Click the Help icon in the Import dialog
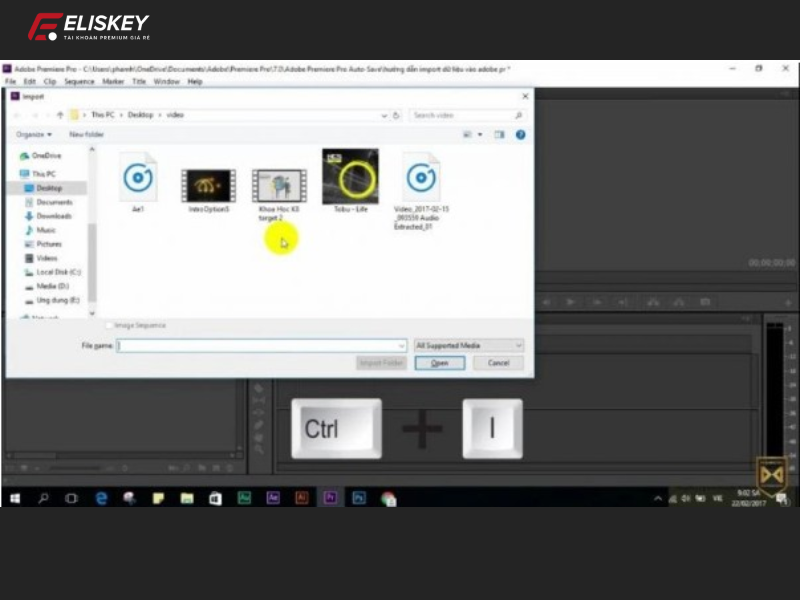The height and width of the screenshot is (600, 800). 518,134
